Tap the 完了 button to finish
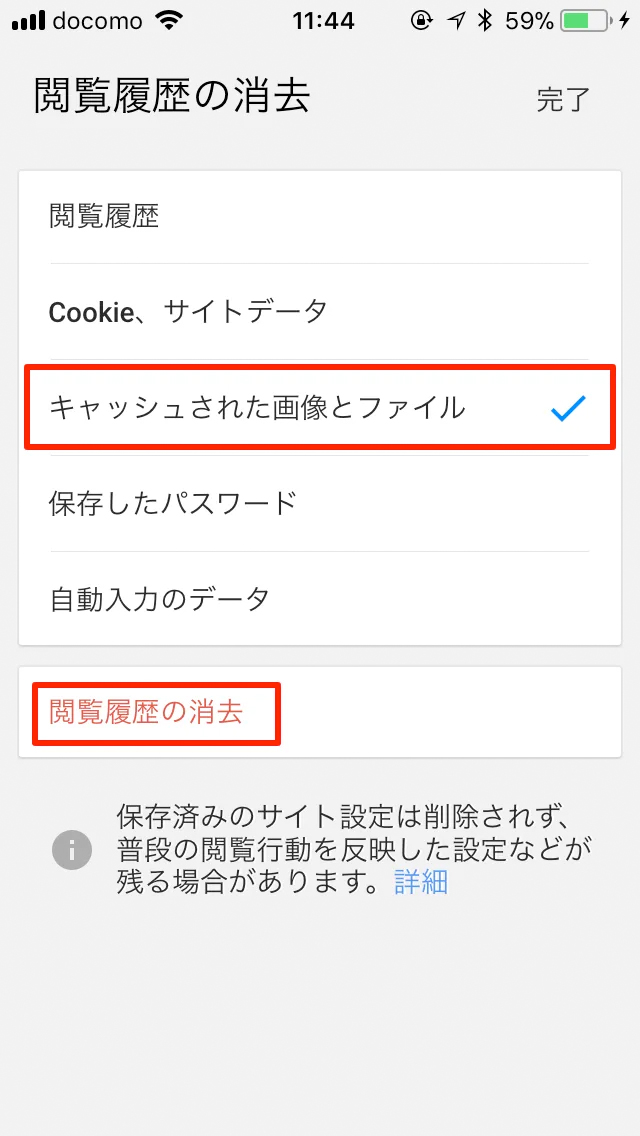The width and height of the screenshot is (640, 1136). point(563,100)
